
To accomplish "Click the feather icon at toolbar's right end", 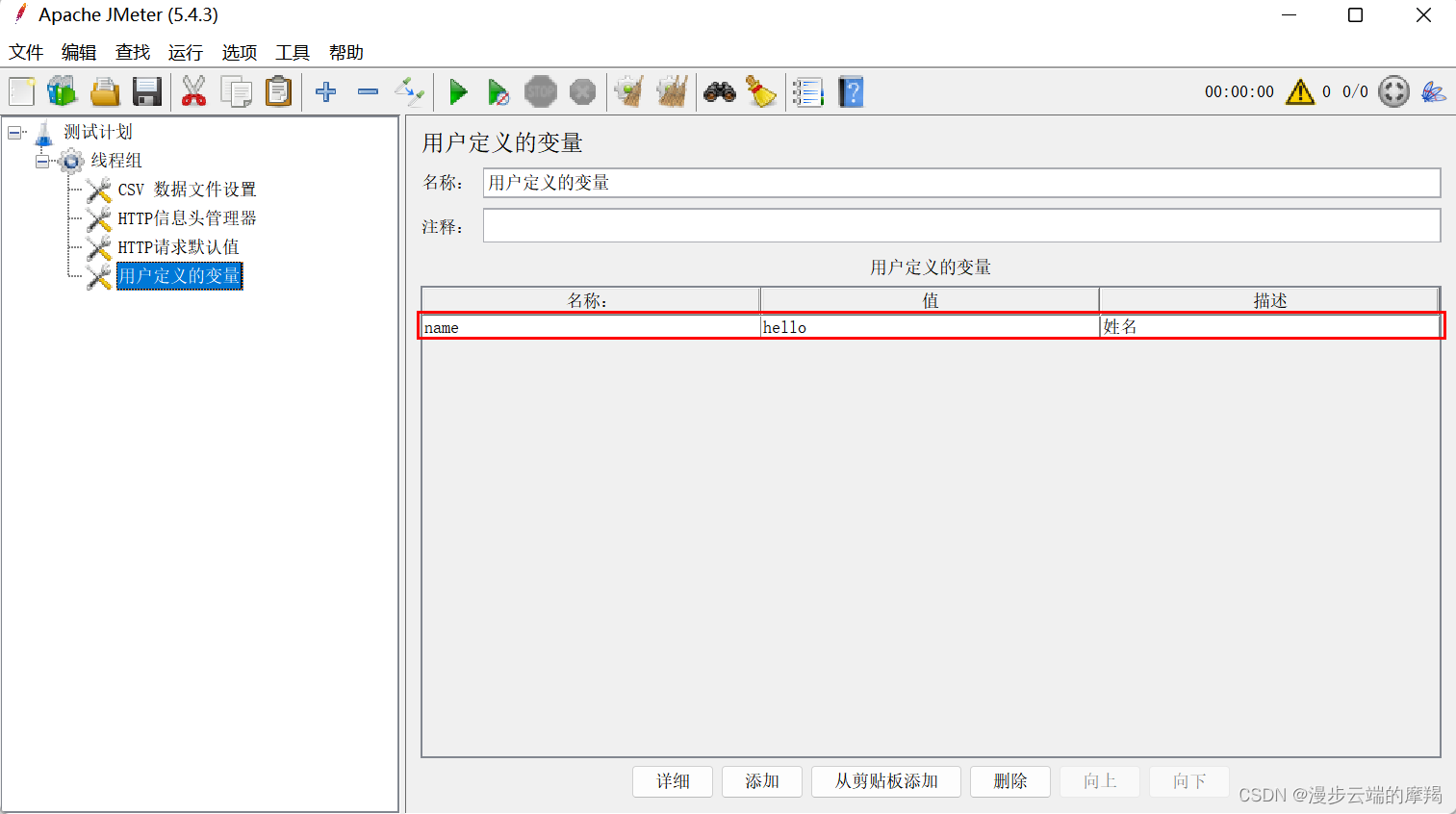I will [x=1433, y=92].
